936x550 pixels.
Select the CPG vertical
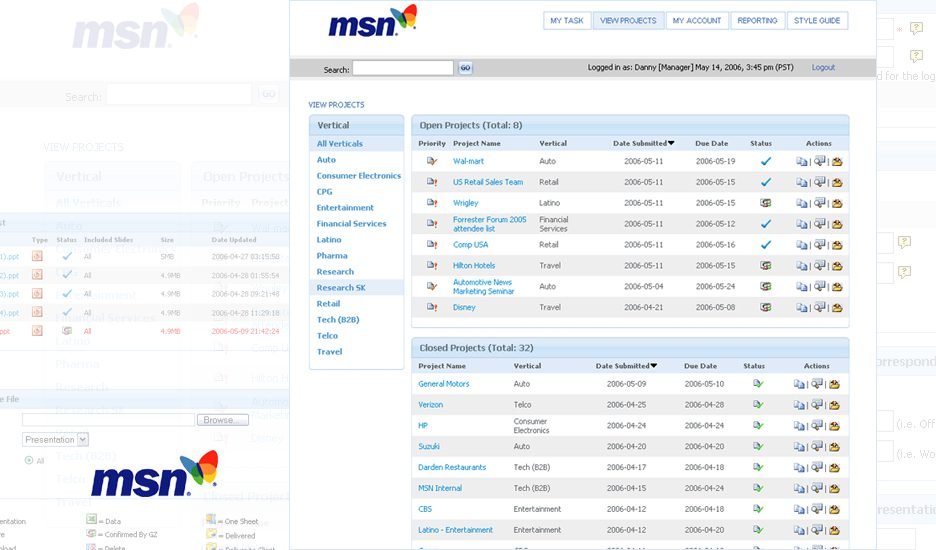pos(324,192)
